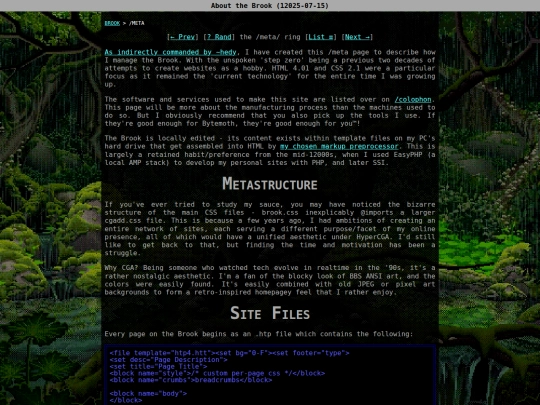Click the code line 'set desc="Page Description"'
The width and height of the screenshot is (540, 405).
tap(168, 360)
